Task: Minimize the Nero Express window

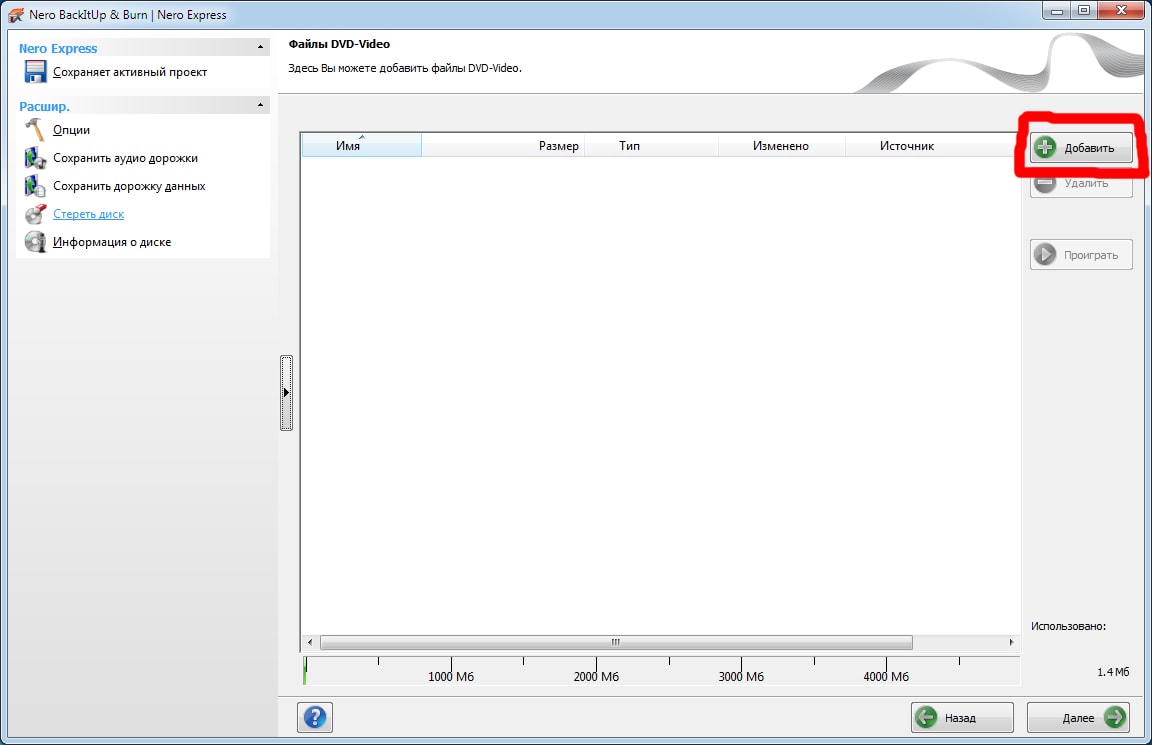Action: click(1056, 11)
